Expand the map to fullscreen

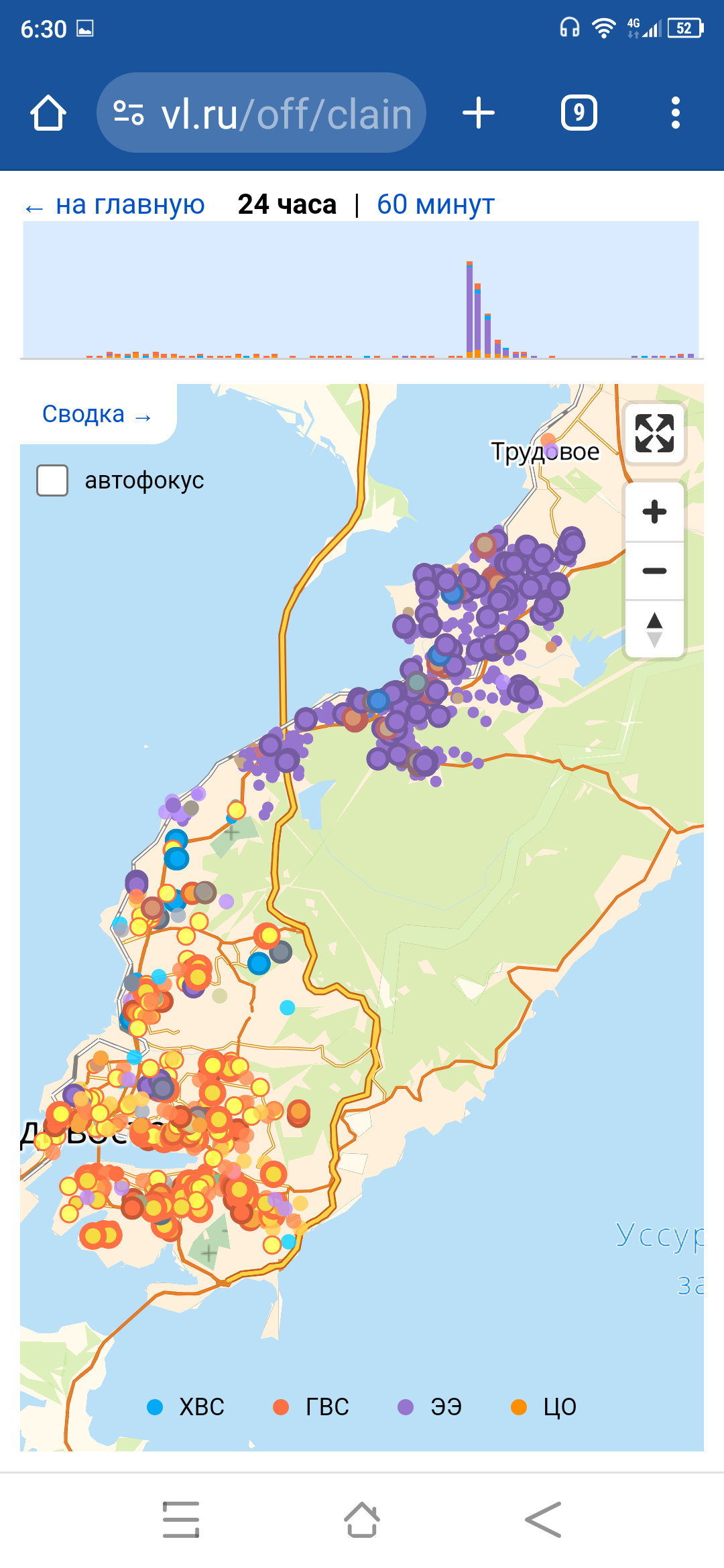(654, 433)
